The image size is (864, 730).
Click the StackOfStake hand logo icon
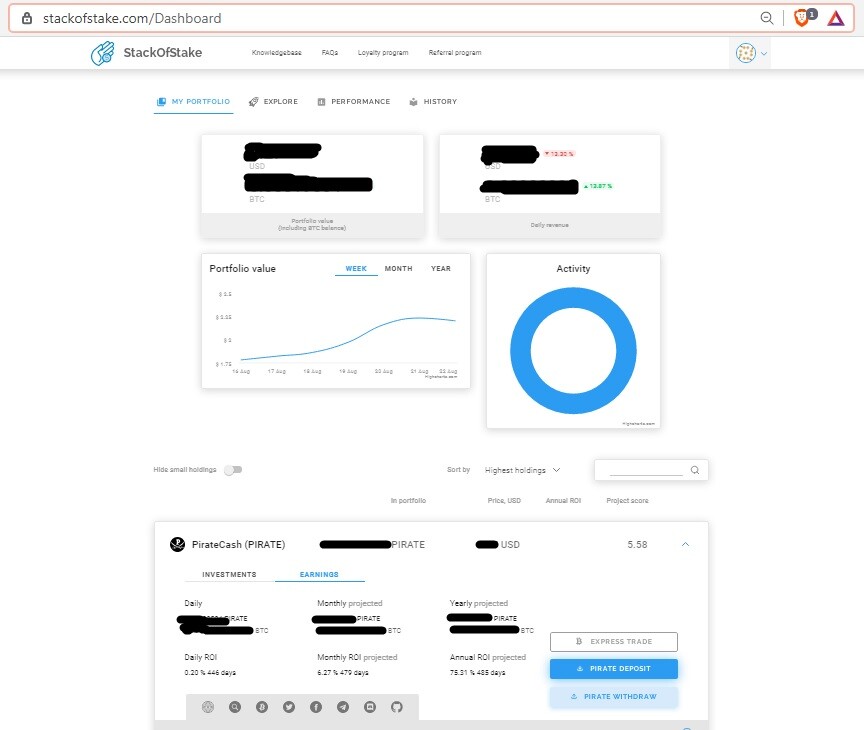click(x=103, y=53)
